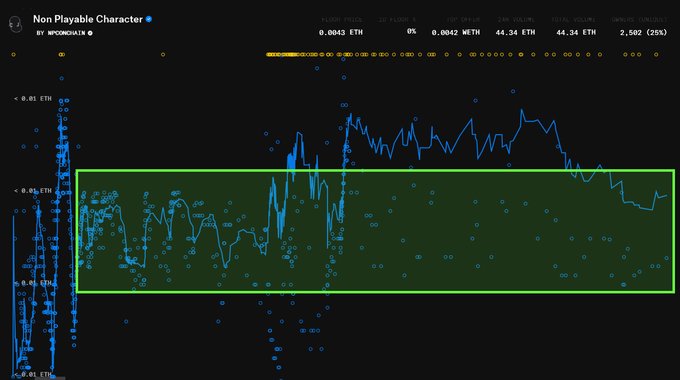Click the topmost blue sale dot near center

[343, 59]
